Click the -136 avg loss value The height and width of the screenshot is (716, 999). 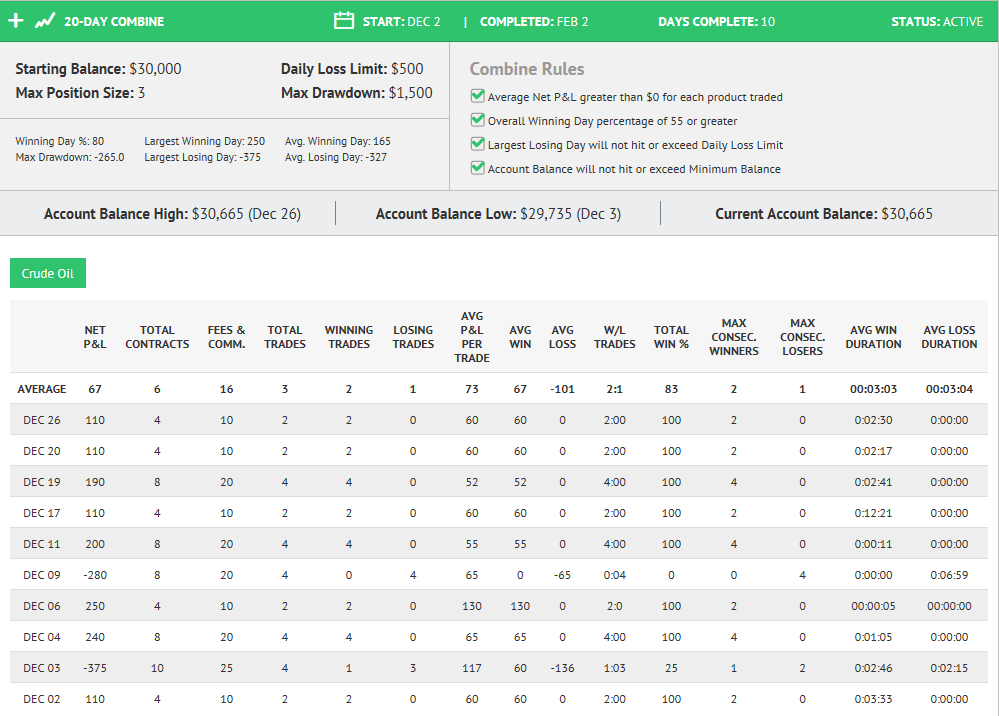563,668
